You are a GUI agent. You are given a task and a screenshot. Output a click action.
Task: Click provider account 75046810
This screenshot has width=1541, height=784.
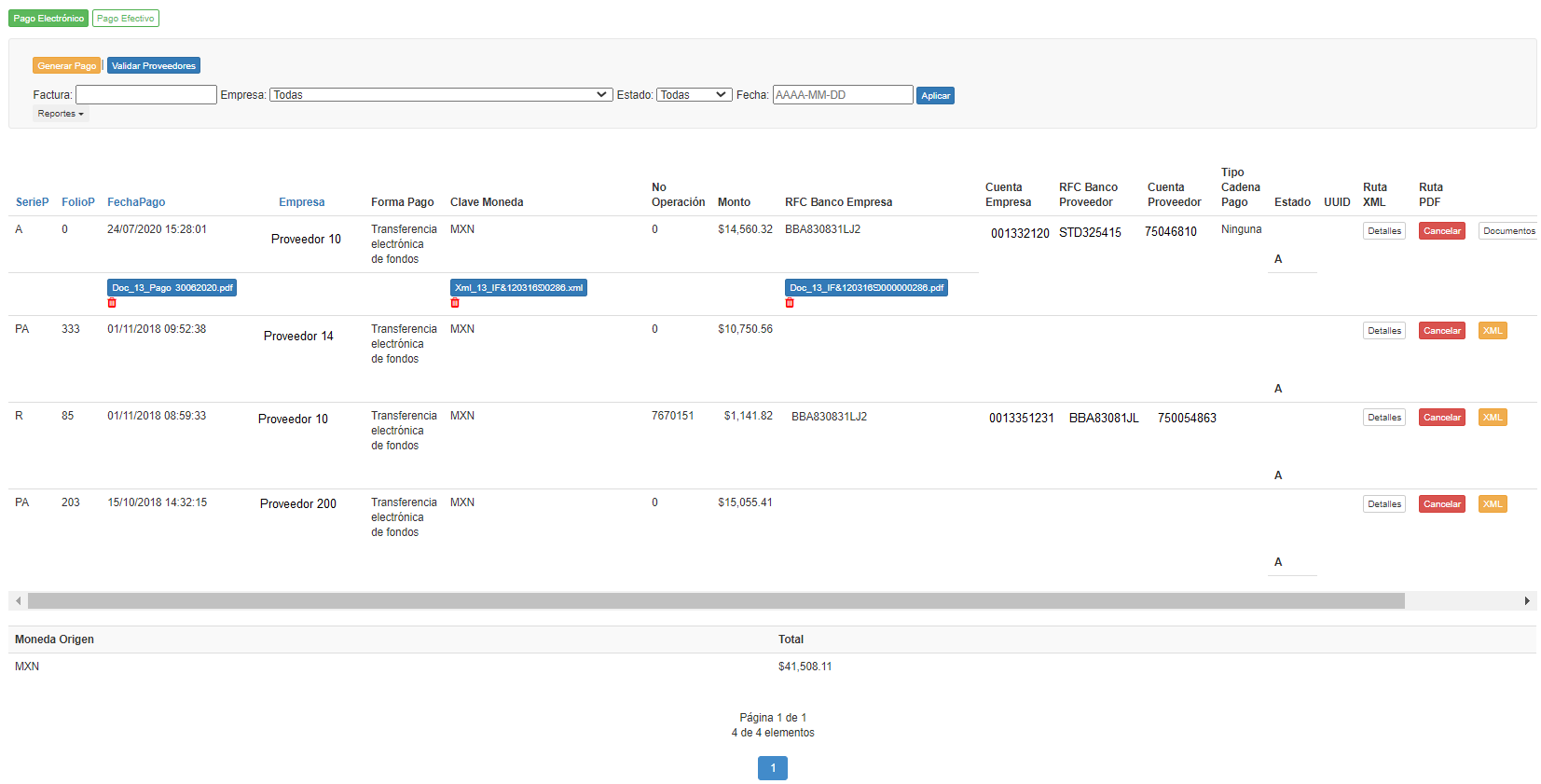[x=1171, y=232]
